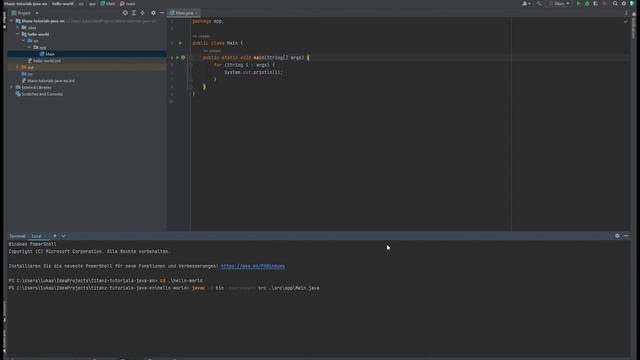Screen dimensions: 640x360
Task: Open terminal tab options dropdown arrow
Action: click(x=63, y=236)
